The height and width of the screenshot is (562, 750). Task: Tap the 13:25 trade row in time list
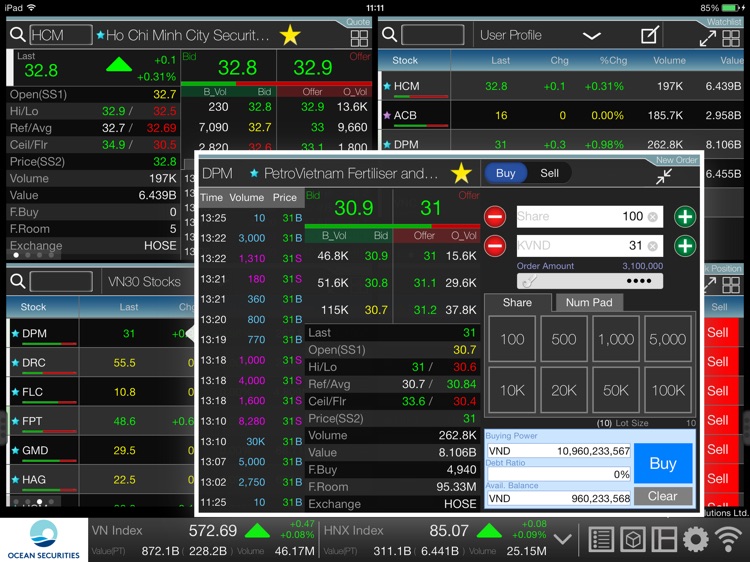(252, 218)
